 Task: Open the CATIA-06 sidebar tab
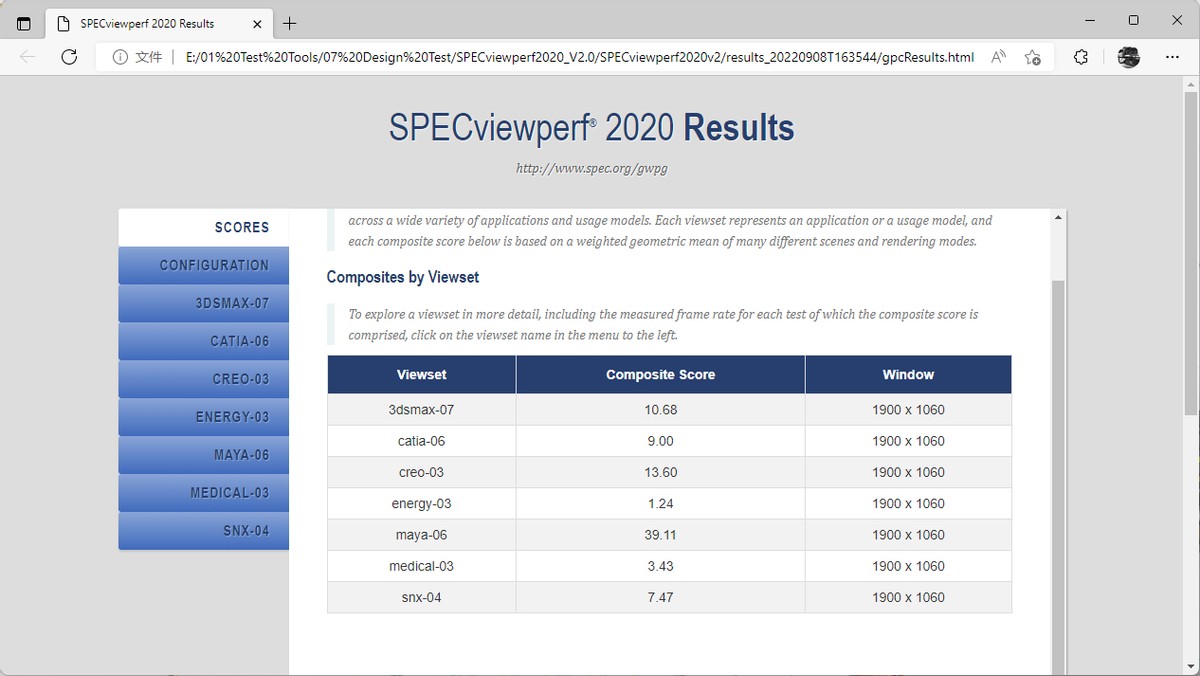coord(203,341)
